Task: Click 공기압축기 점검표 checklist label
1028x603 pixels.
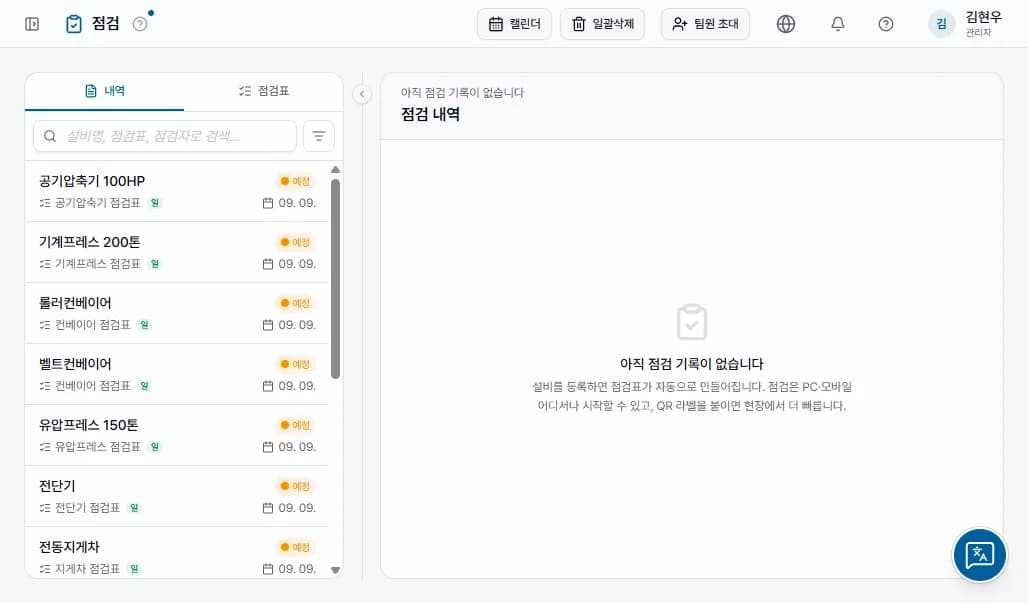Action: point(98,203)
